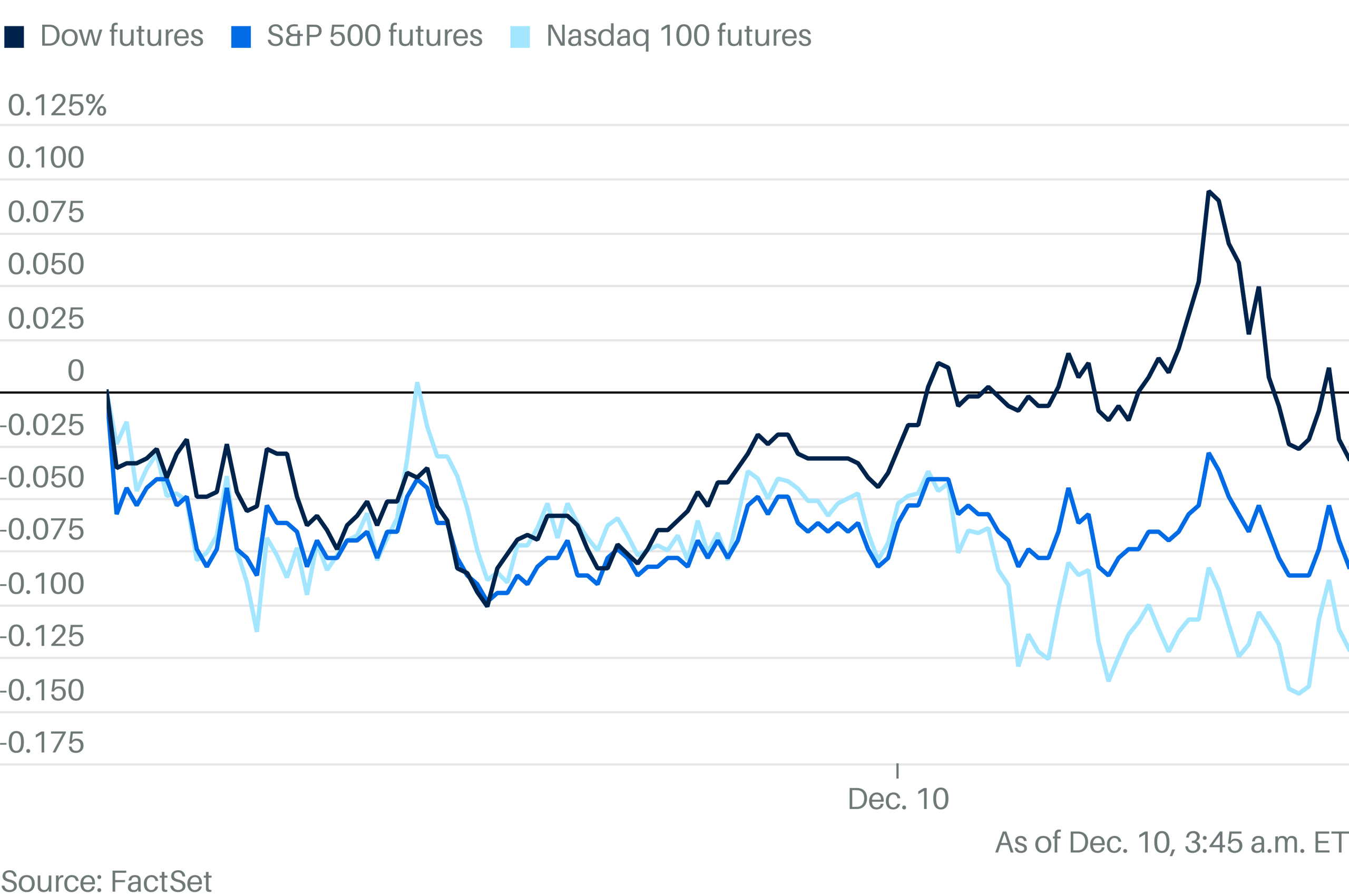This screenshot has width=1349, height=896.
Task: Click the highest peak of the Dow futures line
Action: pos(1209,192)
